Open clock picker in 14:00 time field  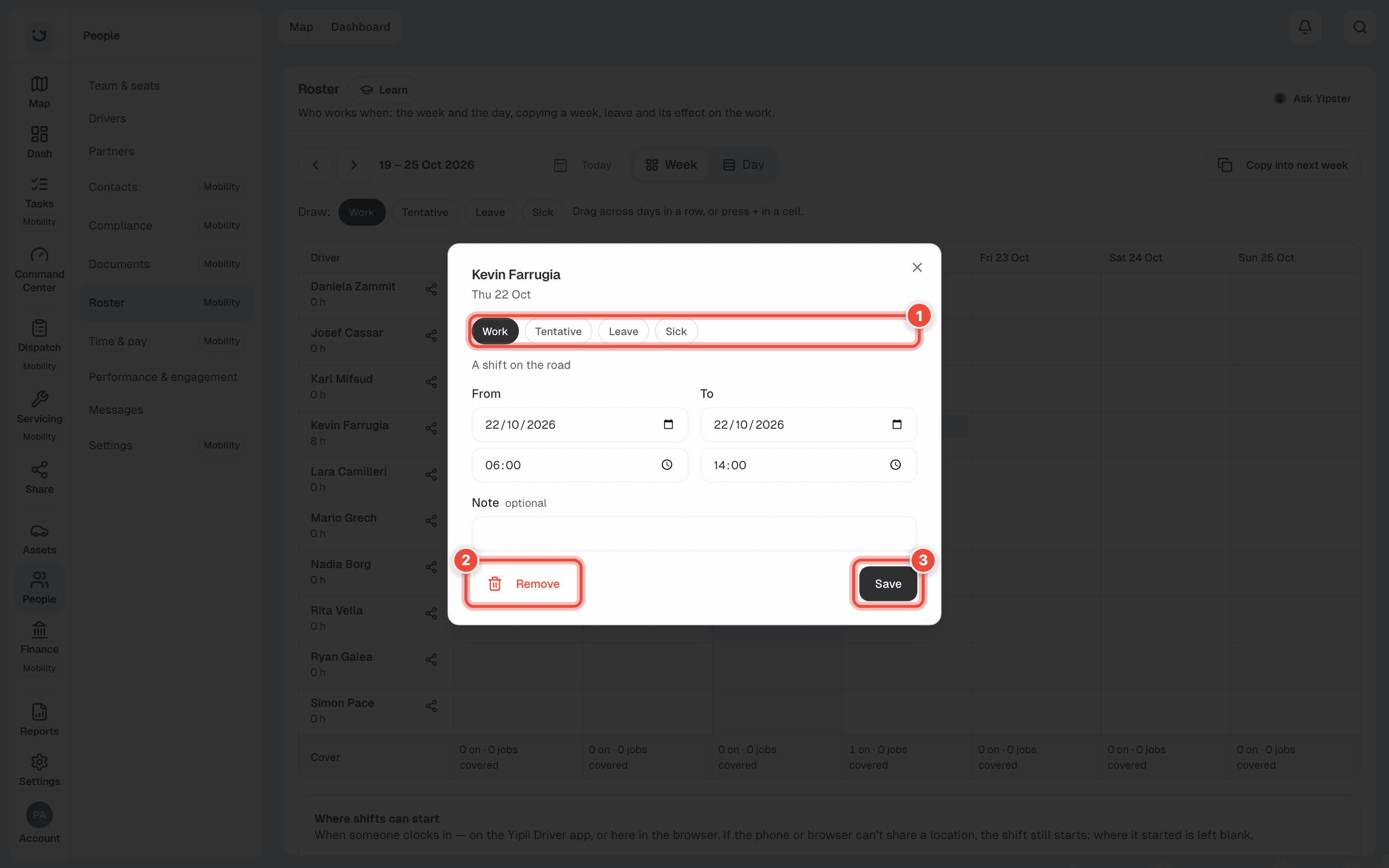point(896,465)
